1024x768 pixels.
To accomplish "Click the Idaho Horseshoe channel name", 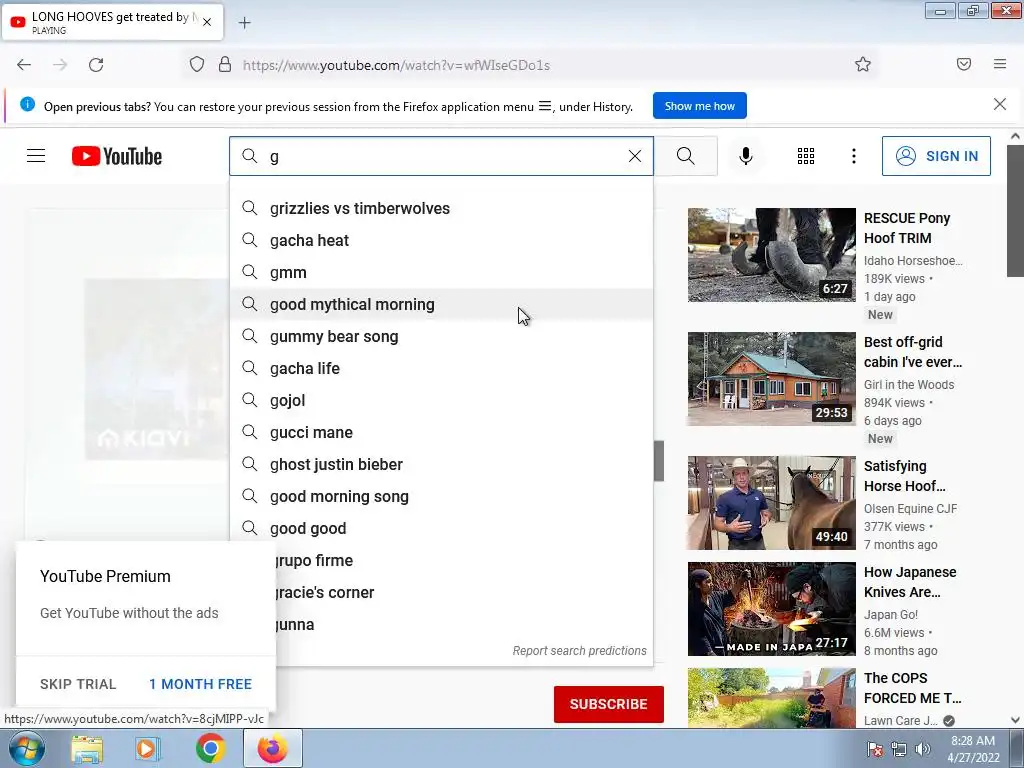I will [913, 261].
